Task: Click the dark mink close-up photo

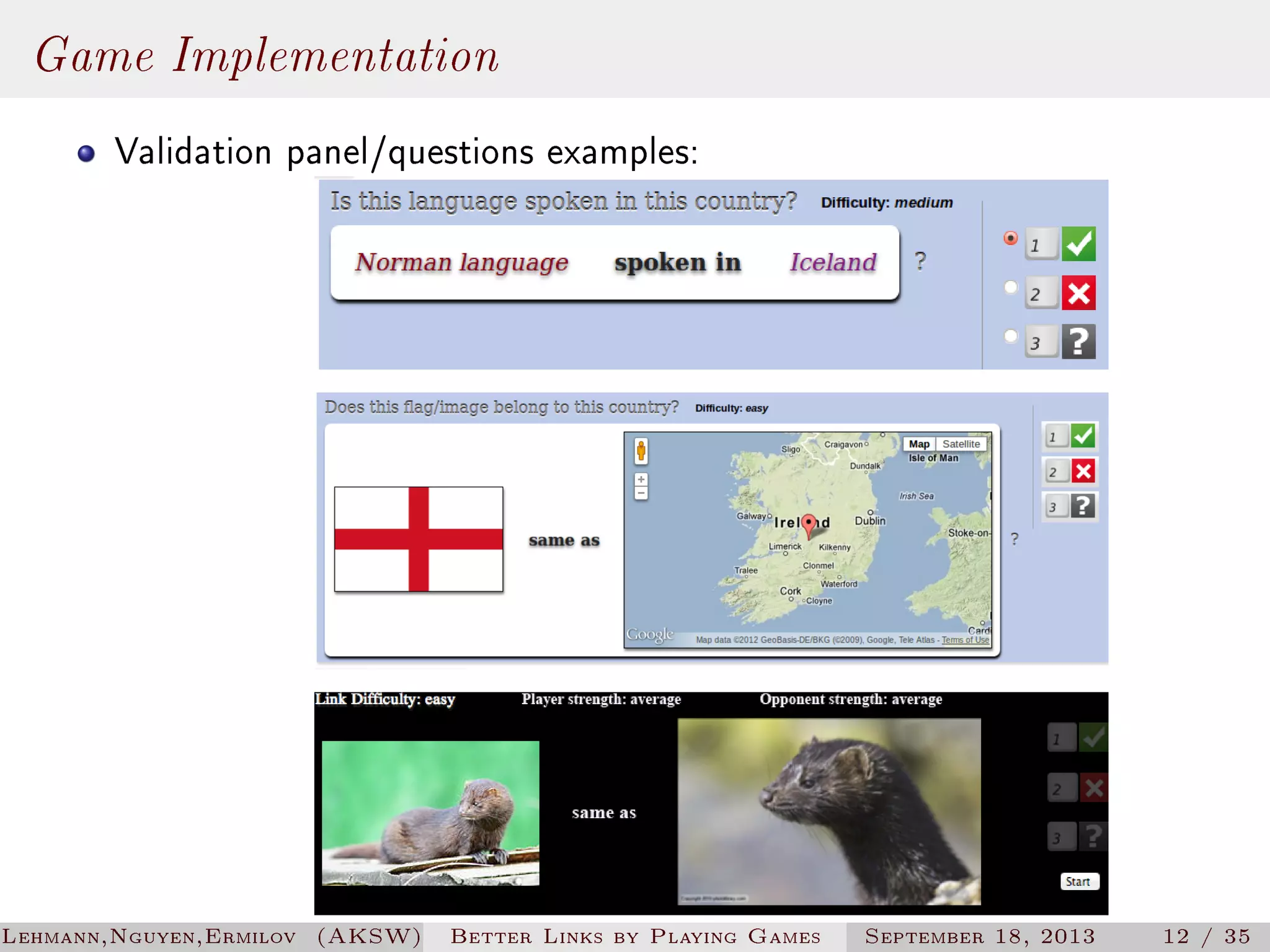Action: (829, 812)
